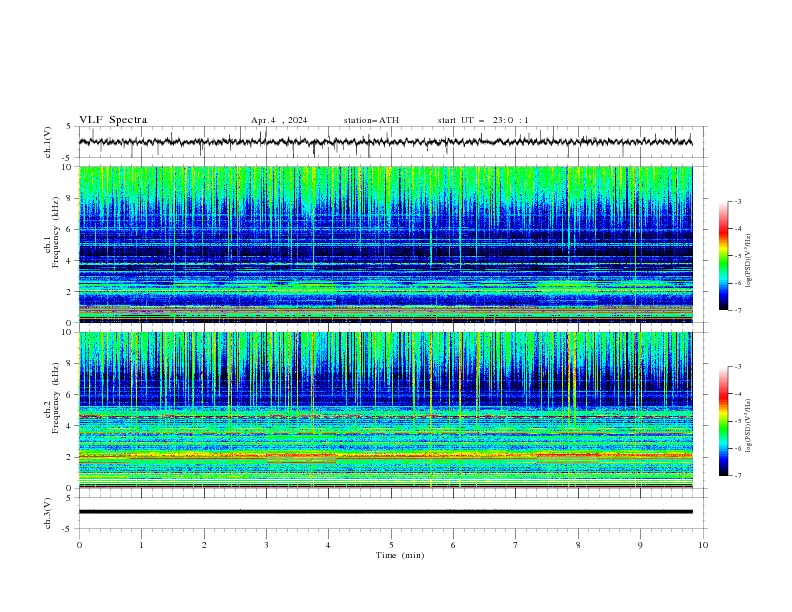Click the "ch.3(V)" axis label
This screenshot has height=612, width=792.
pyautogui.click(x=48, y=513)
